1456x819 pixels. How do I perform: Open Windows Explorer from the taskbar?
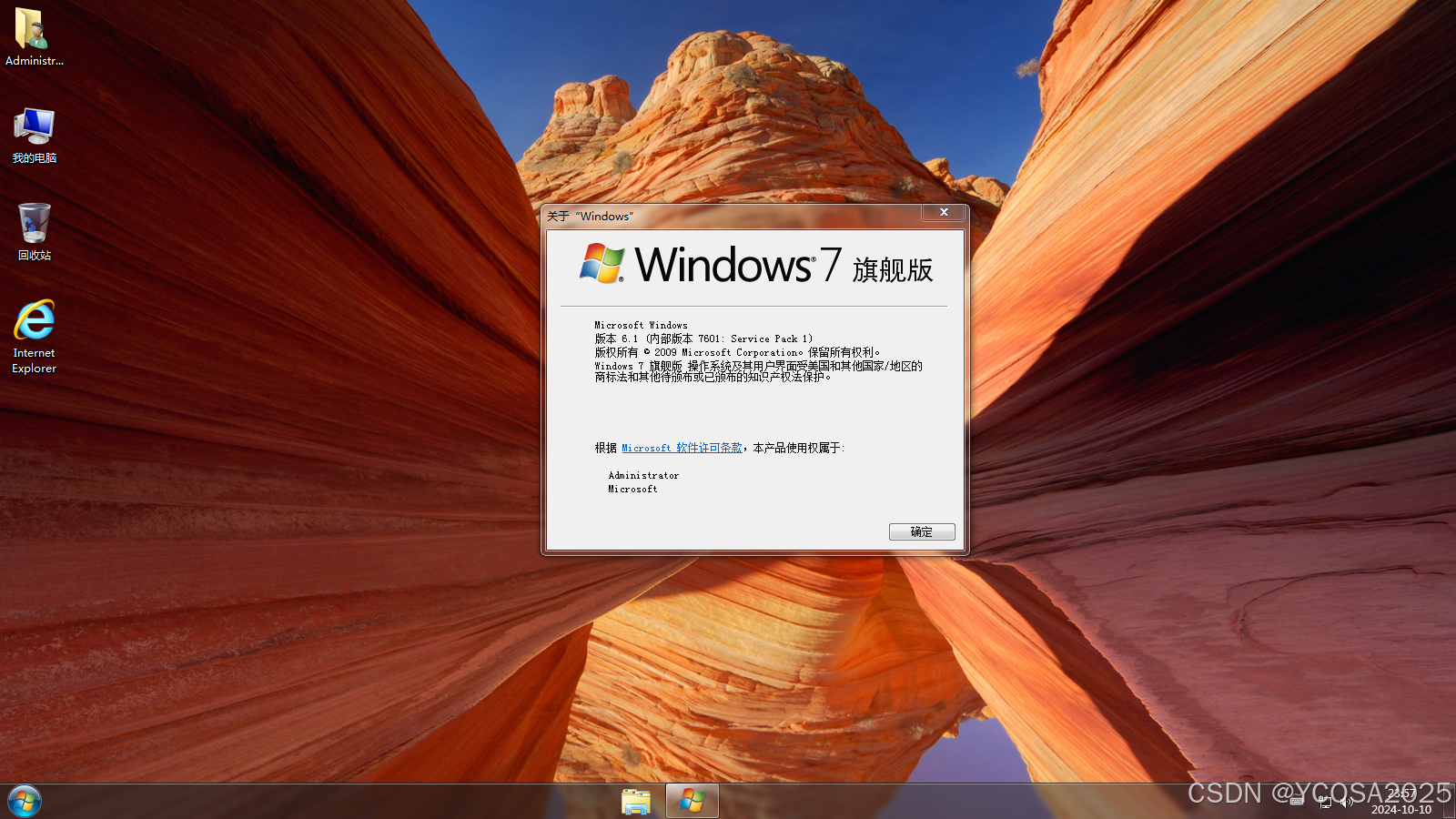point(636,802)
